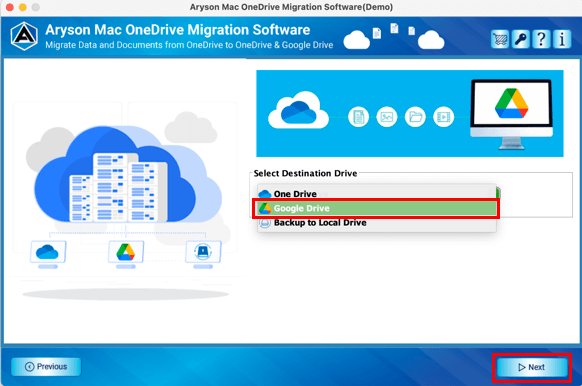Choose Google Drive as the destination drive
The height and width of the screenshot is (386, 582).
click(x=376, y=208)
